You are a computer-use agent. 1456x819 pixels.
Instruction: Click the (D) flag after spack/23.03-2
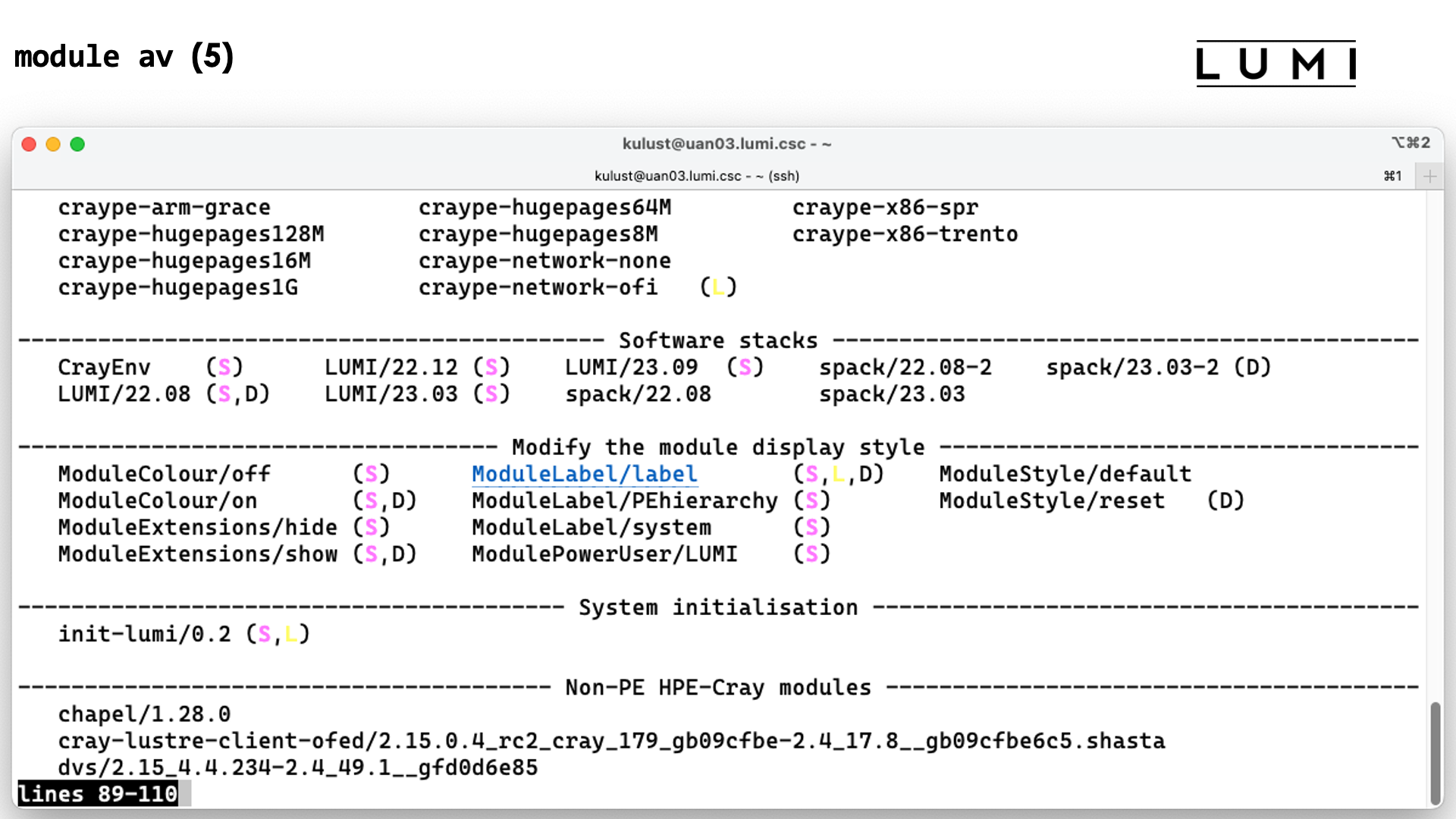coord(1252,367)
